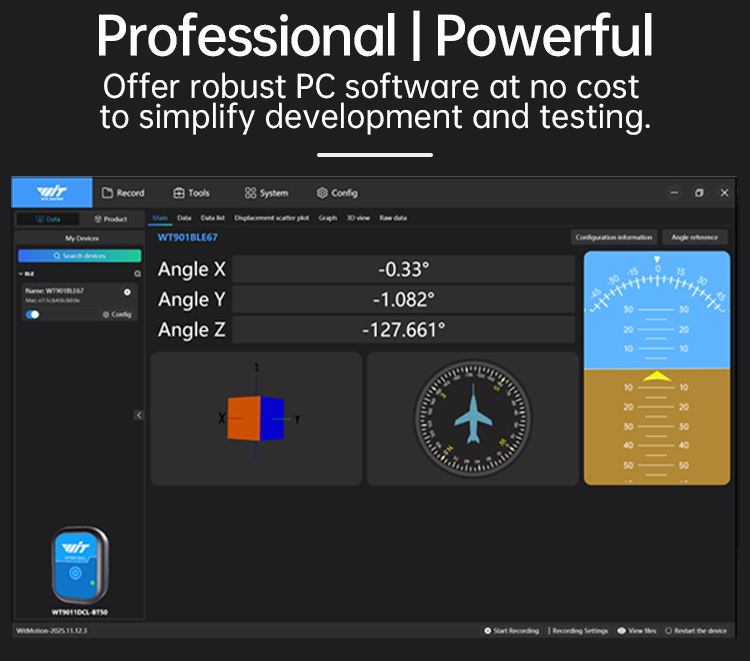This screenshot has width=750, height=661.
Task: Open Config for the WT901BLE67 device
Action: pyautogui.click(x=117, y=314)
